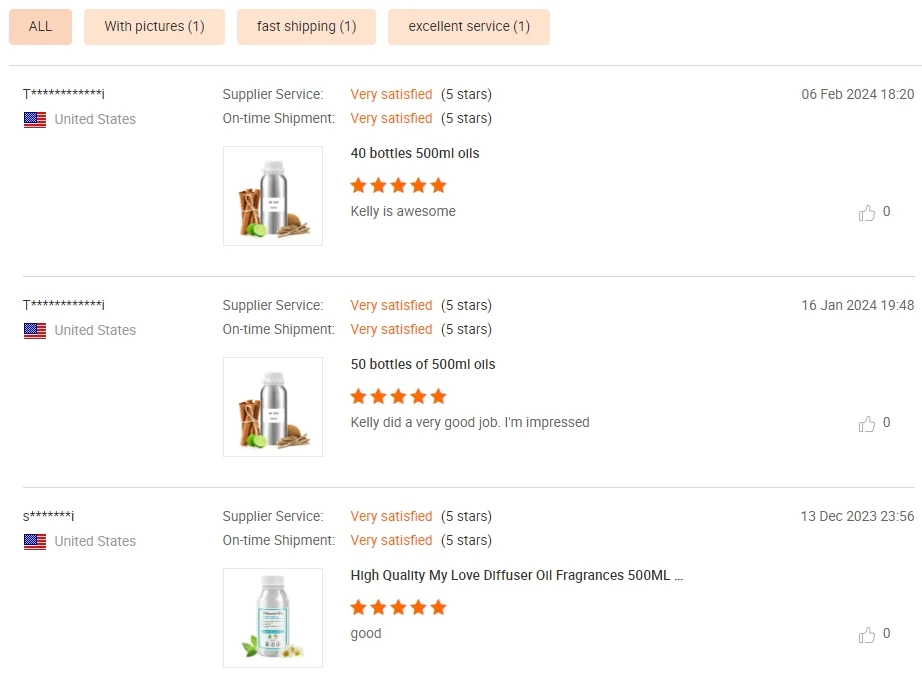
Task: Select excellent service (1) filter
Action: [469, 27]
